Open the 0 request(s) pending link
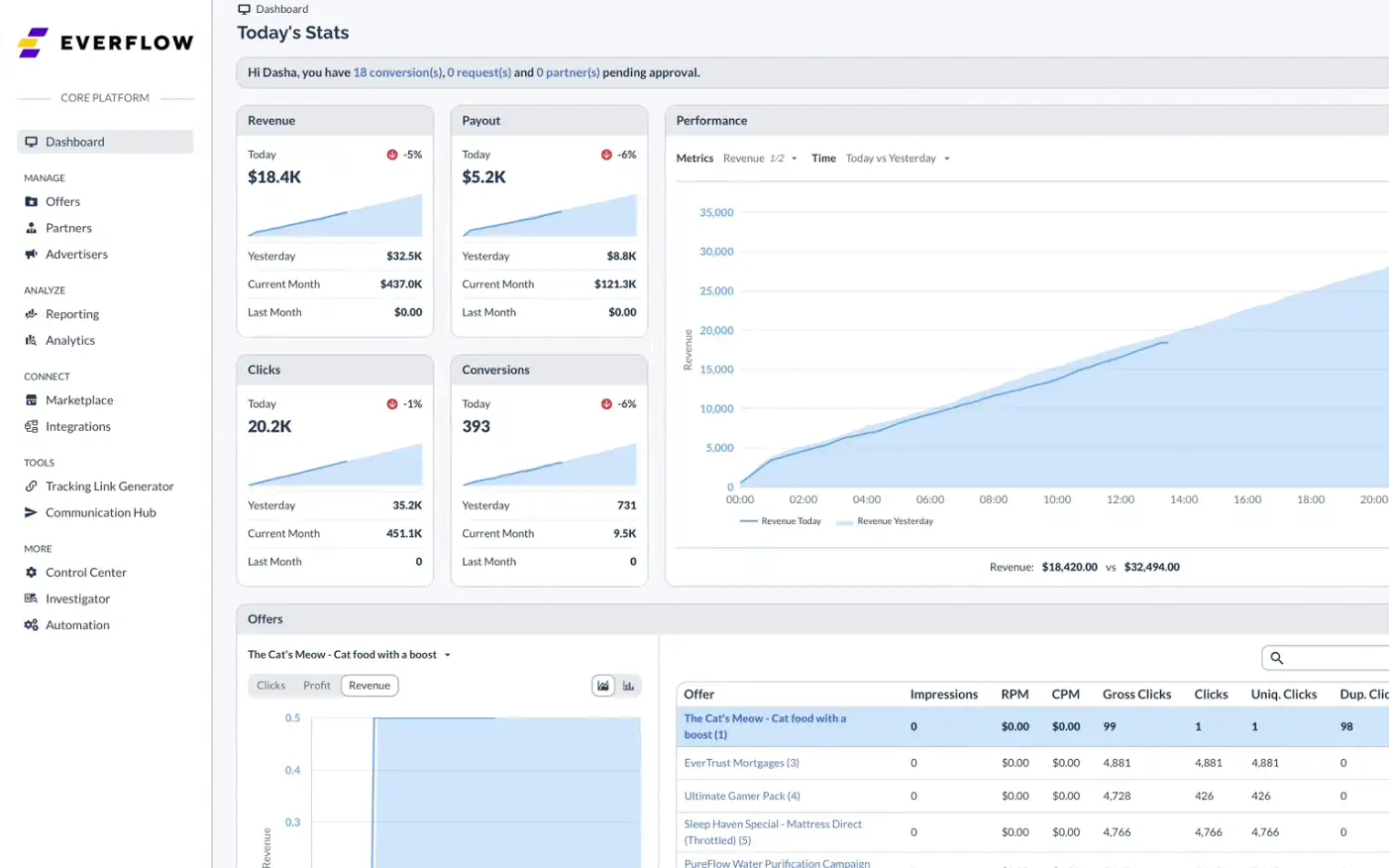The height and width of the screenshot is (868, 1389). [479, 72]
